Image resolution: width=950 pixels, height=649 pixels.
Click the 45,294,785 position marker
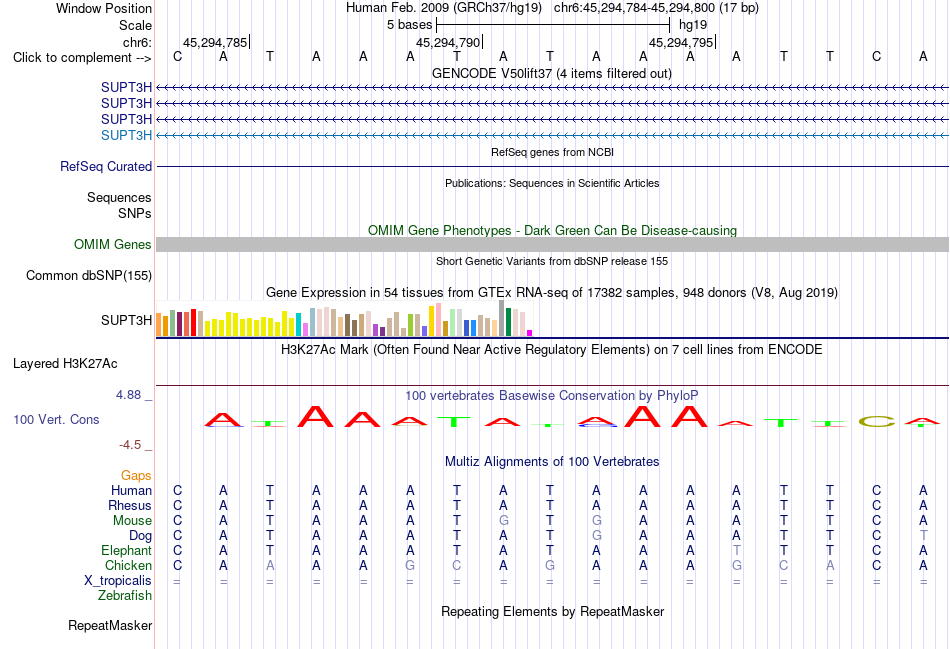point(216,42)
